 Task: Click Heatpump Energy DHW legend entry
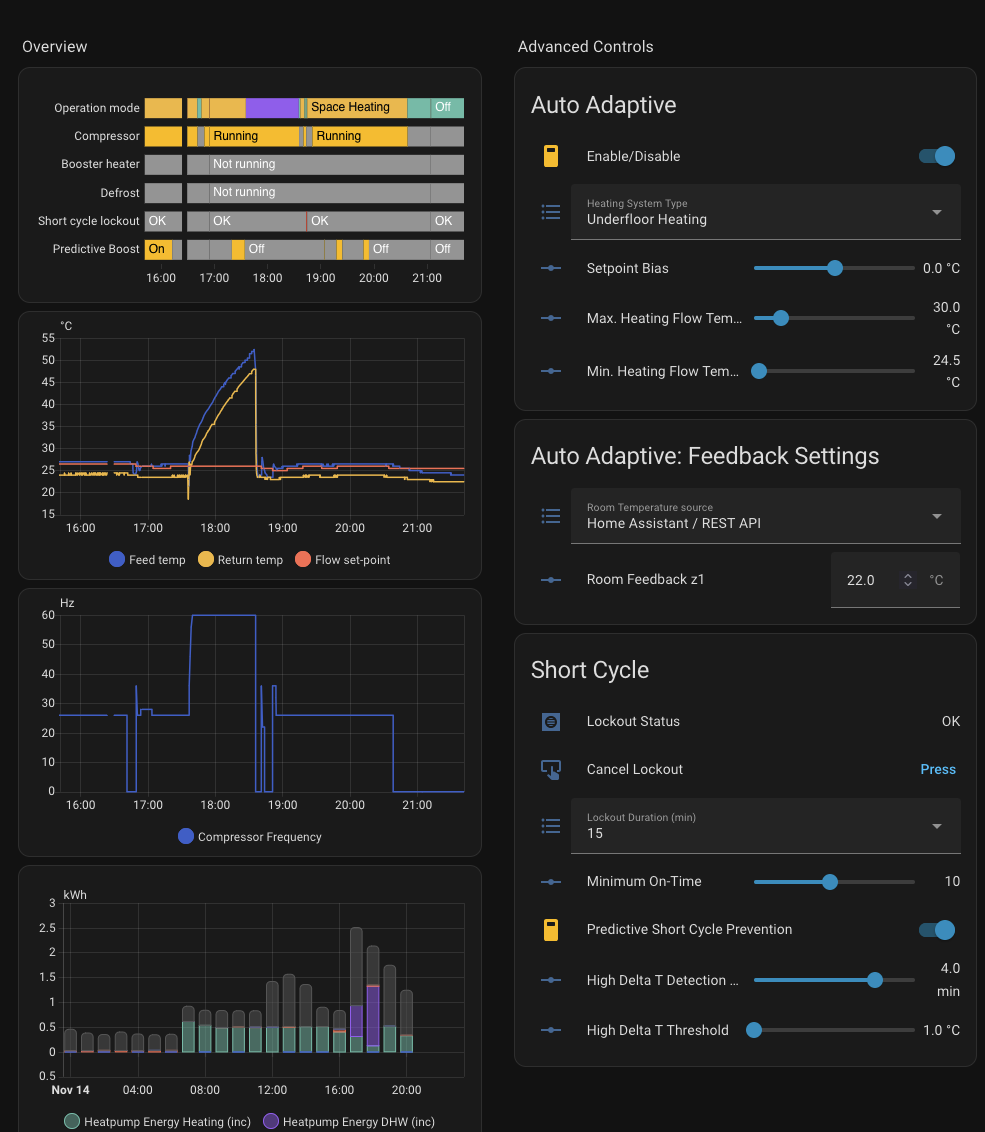coord(349,1122)
